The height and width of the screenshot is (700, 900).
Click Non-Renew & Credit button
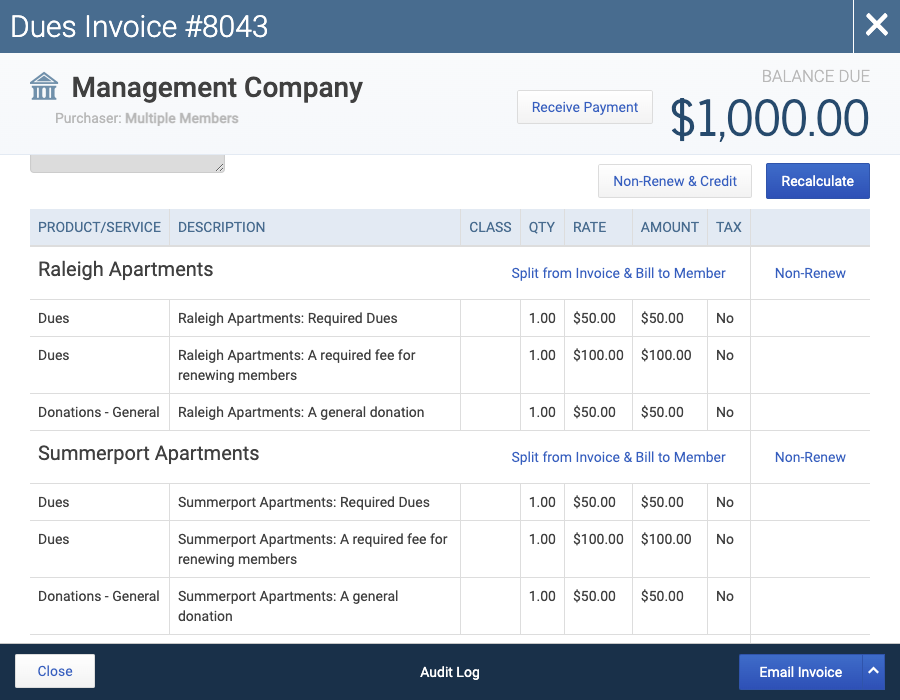674,181
